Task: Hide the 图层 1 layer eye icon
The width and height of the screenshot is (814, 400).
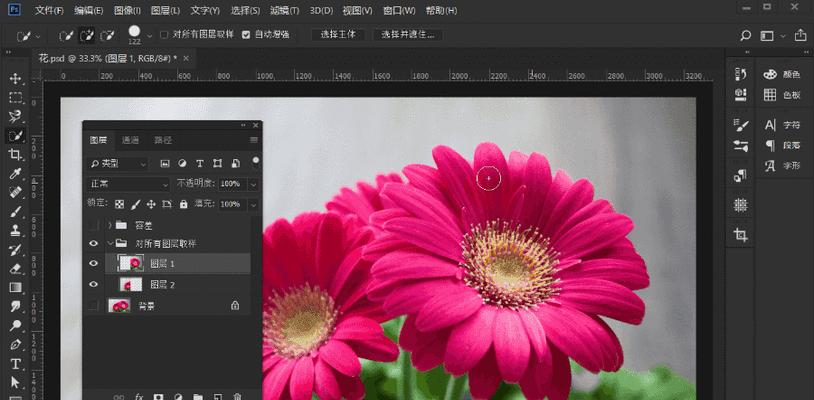Action: point(93,264)
